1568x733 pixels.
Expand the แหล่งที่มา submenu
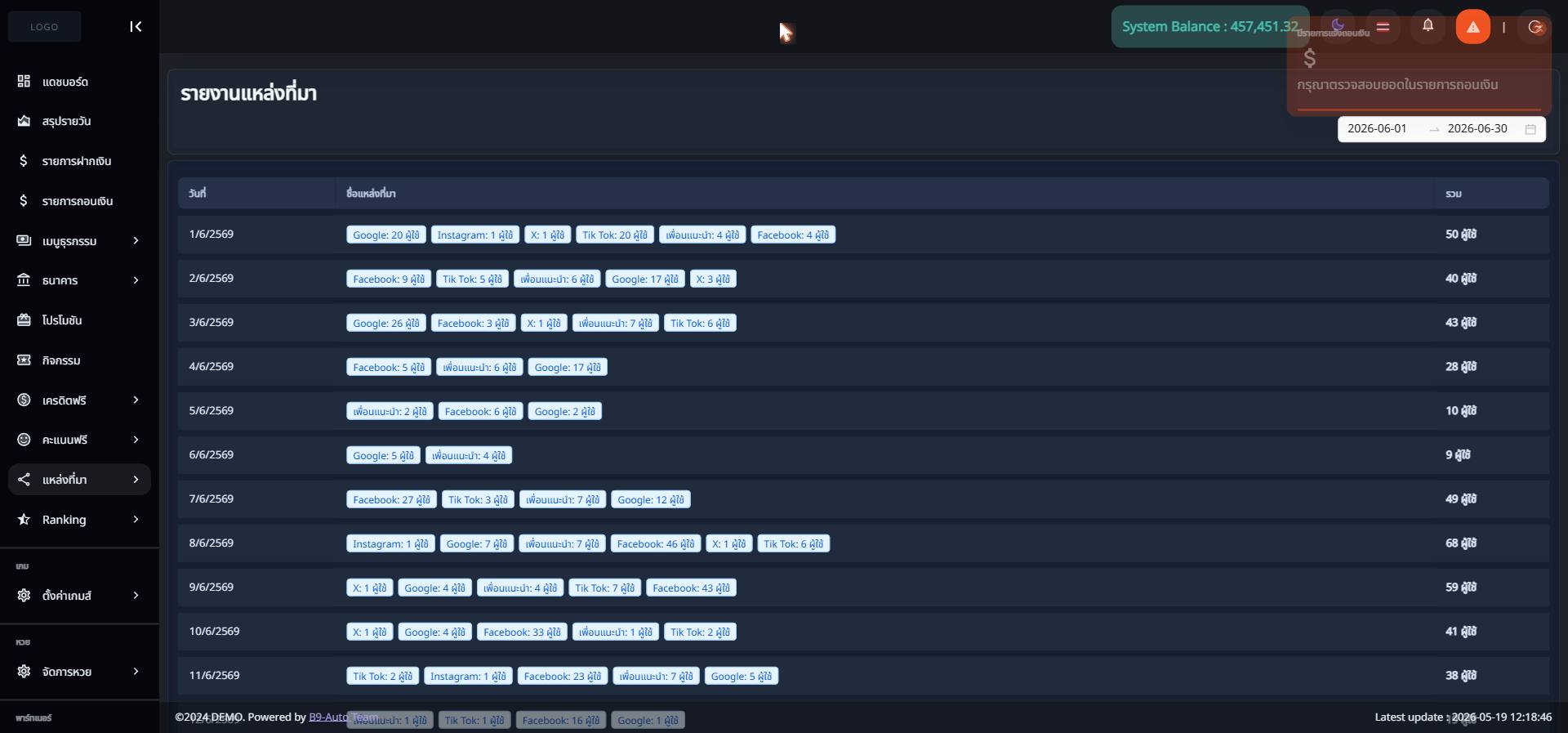point(136,480)
